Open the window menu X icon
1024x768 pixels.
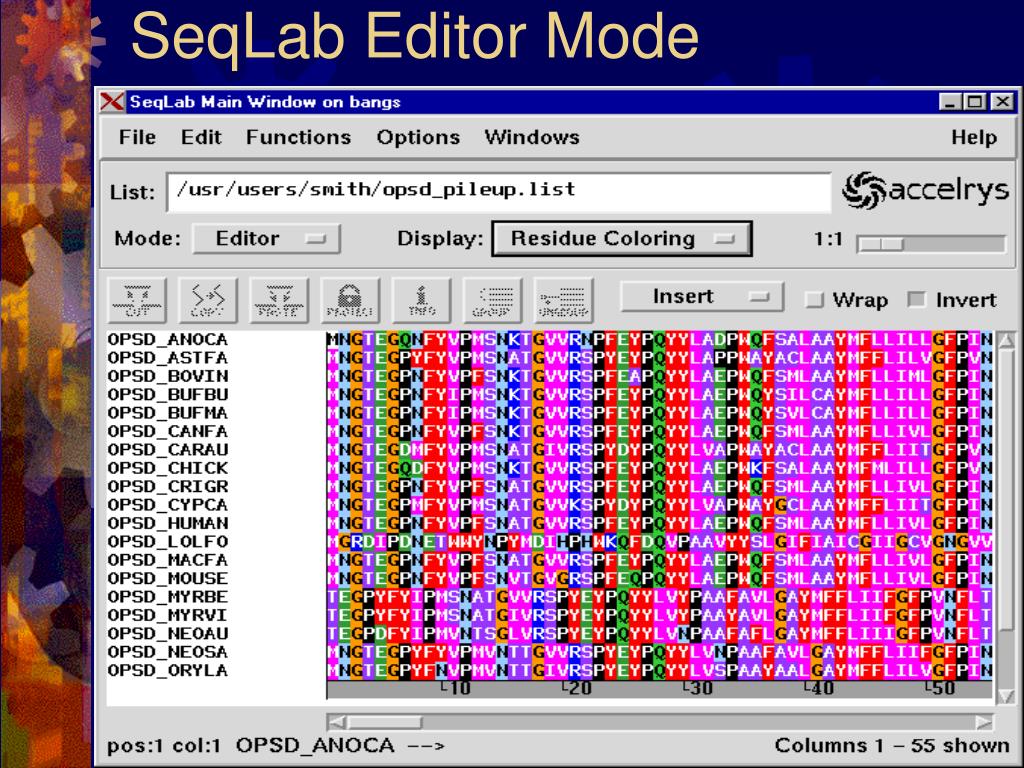112,102
